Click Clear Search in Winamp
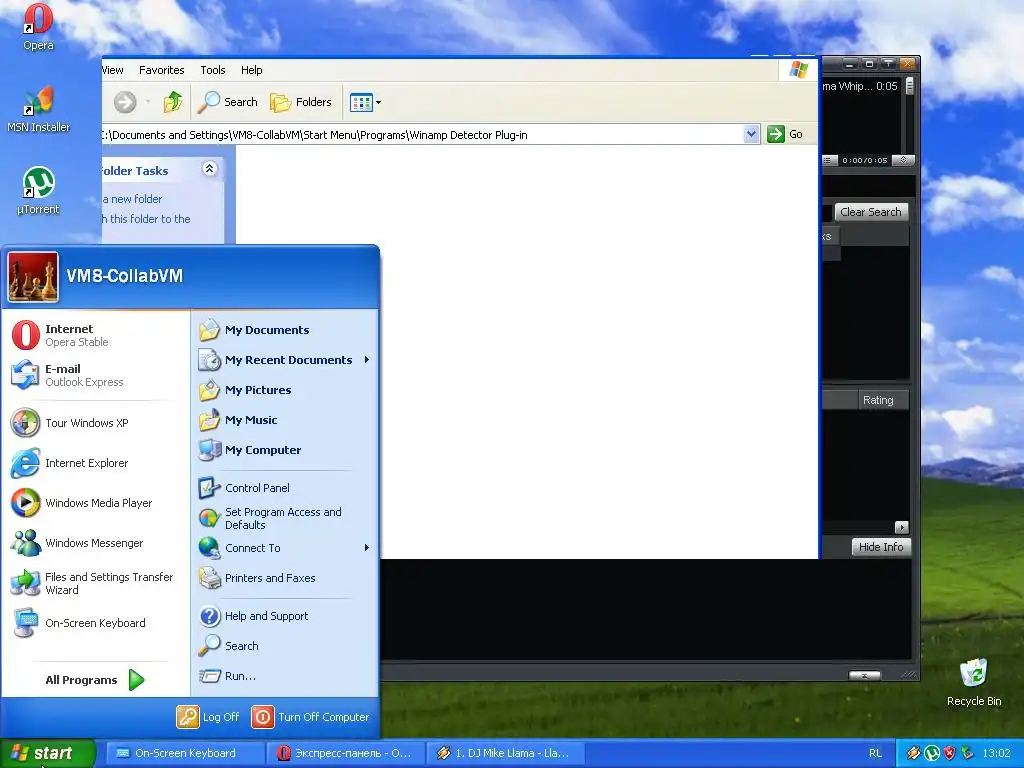Image resolution: width=1024 pixels, height=768 pixels. pos(871,212)
